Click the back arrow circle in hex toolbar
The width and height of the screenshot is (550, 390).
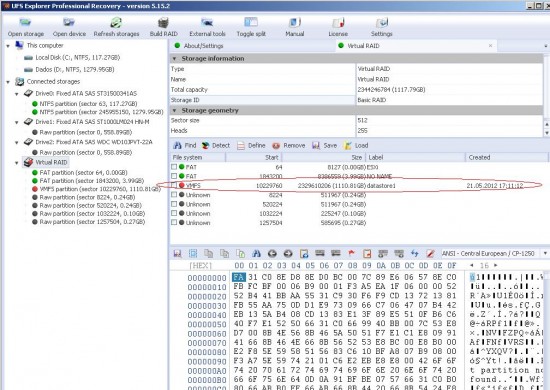click(x=272, y=254)
